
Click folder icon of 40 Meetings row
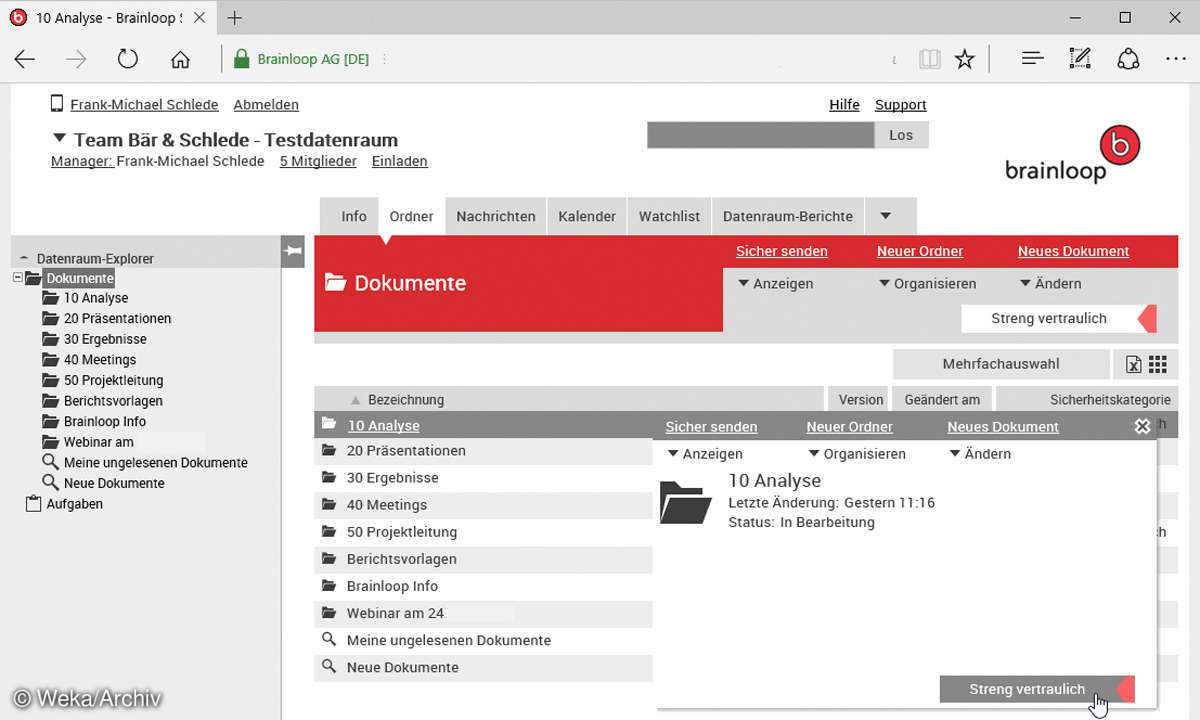pyautogui.click(x=328, y=505)
